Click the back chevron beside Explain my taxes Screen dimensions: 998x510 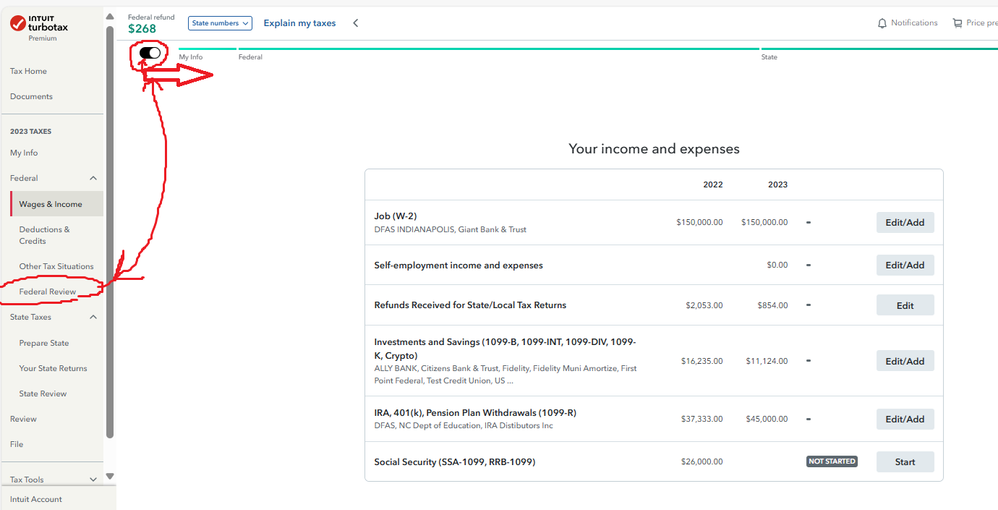click(x=355, y=23)
